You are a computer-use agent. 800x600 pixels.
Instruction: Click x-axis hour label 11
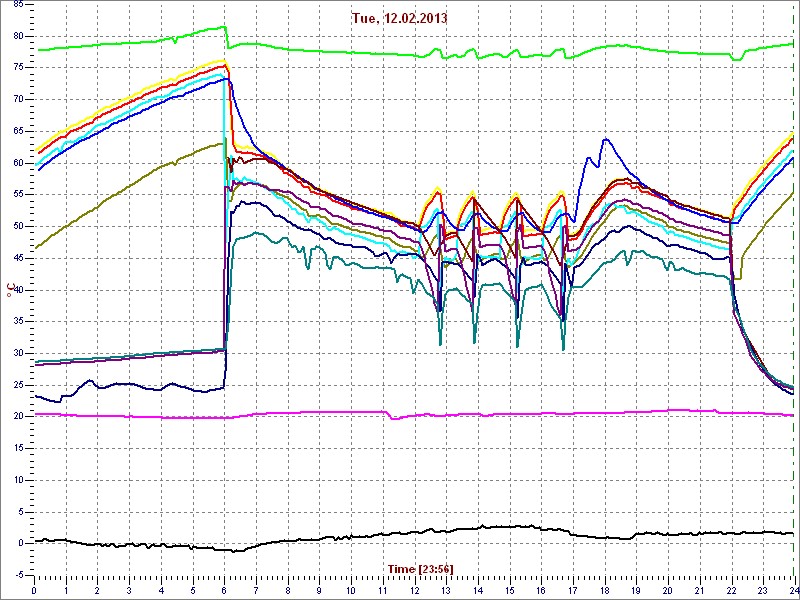click(x=383, y=591)
